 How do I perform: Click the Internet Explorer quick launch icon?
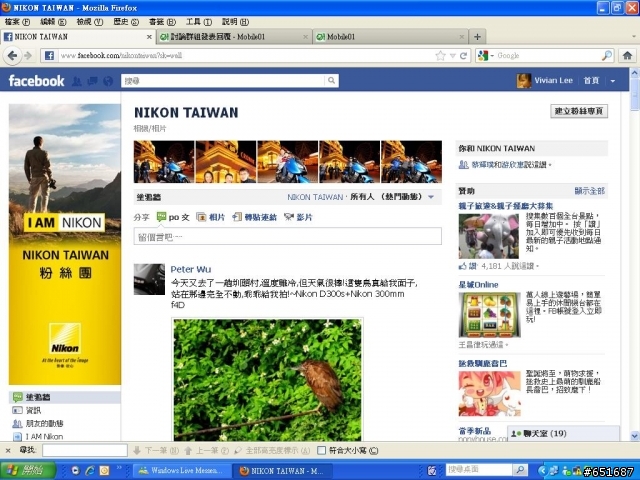pyautogui.click(x=90, y=471)
